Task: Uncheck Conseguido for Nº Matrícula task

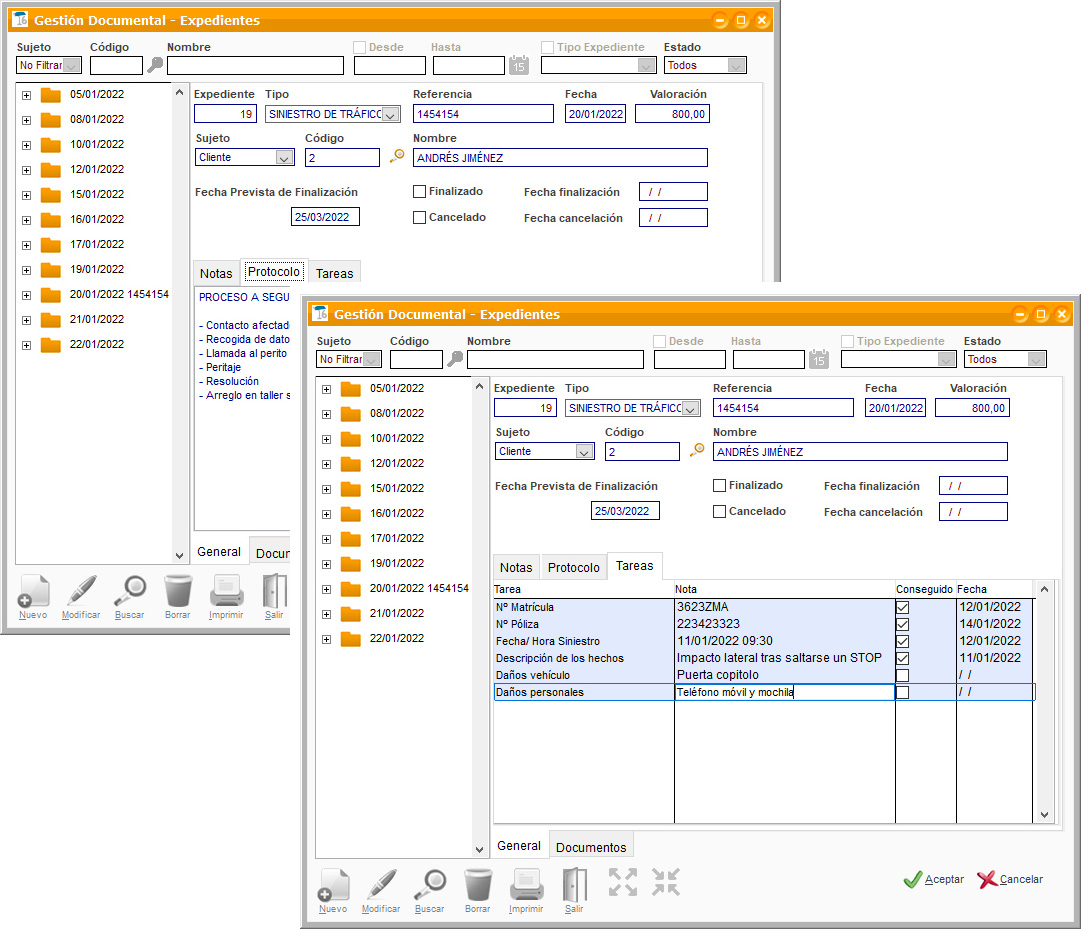Action: pyautogui.click(x=902, y=607)
